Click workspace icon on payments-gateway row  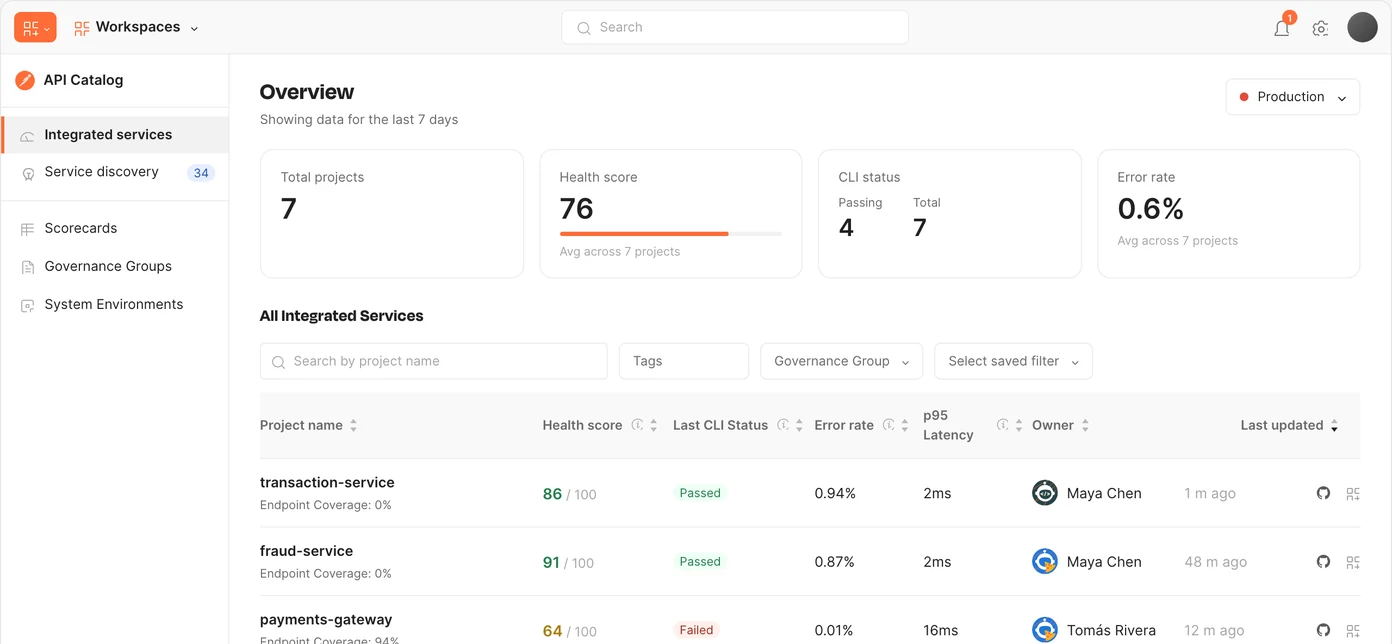1353,630
